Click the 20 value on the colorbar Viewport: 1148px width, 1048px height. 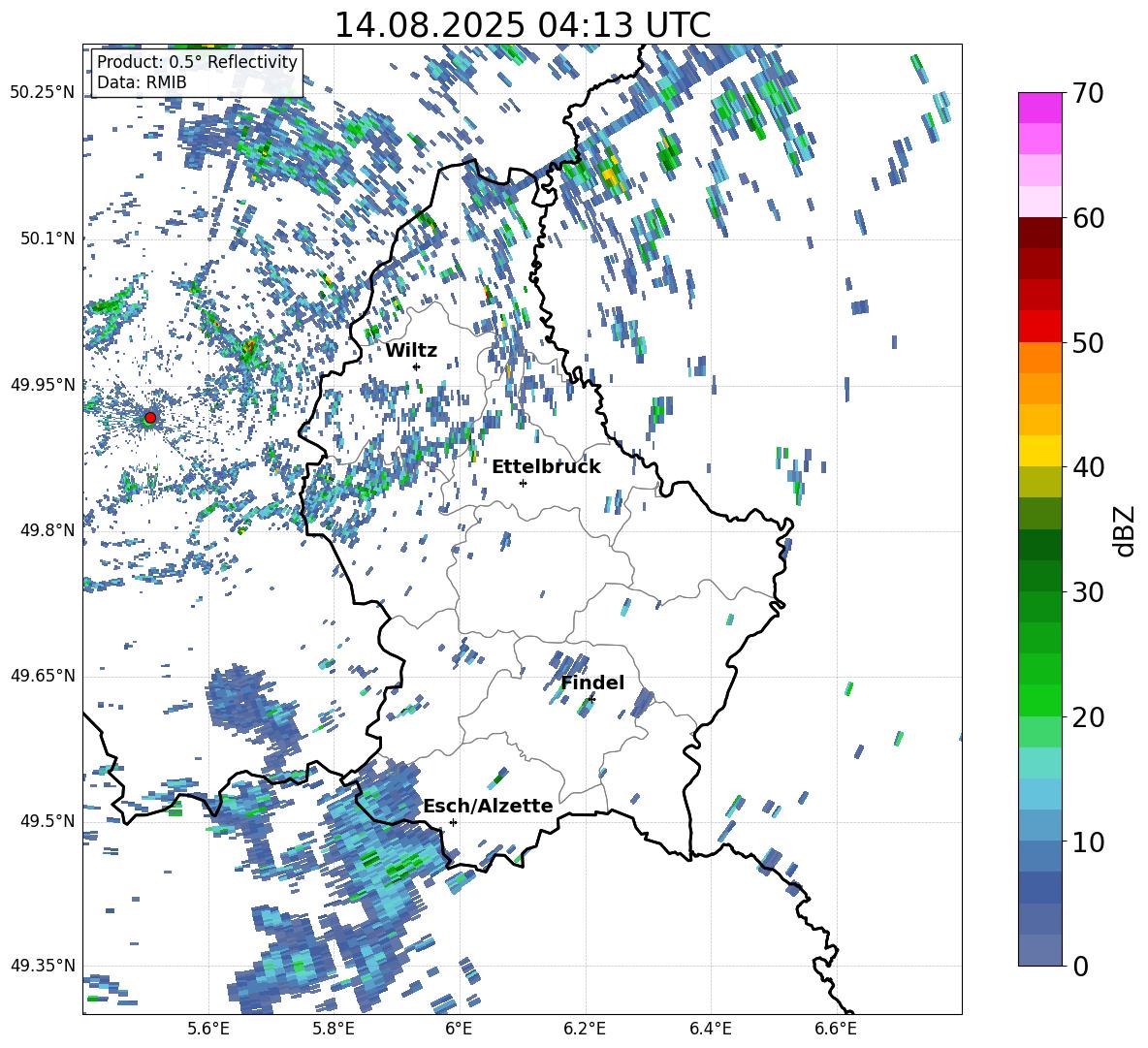[1087, 716]
